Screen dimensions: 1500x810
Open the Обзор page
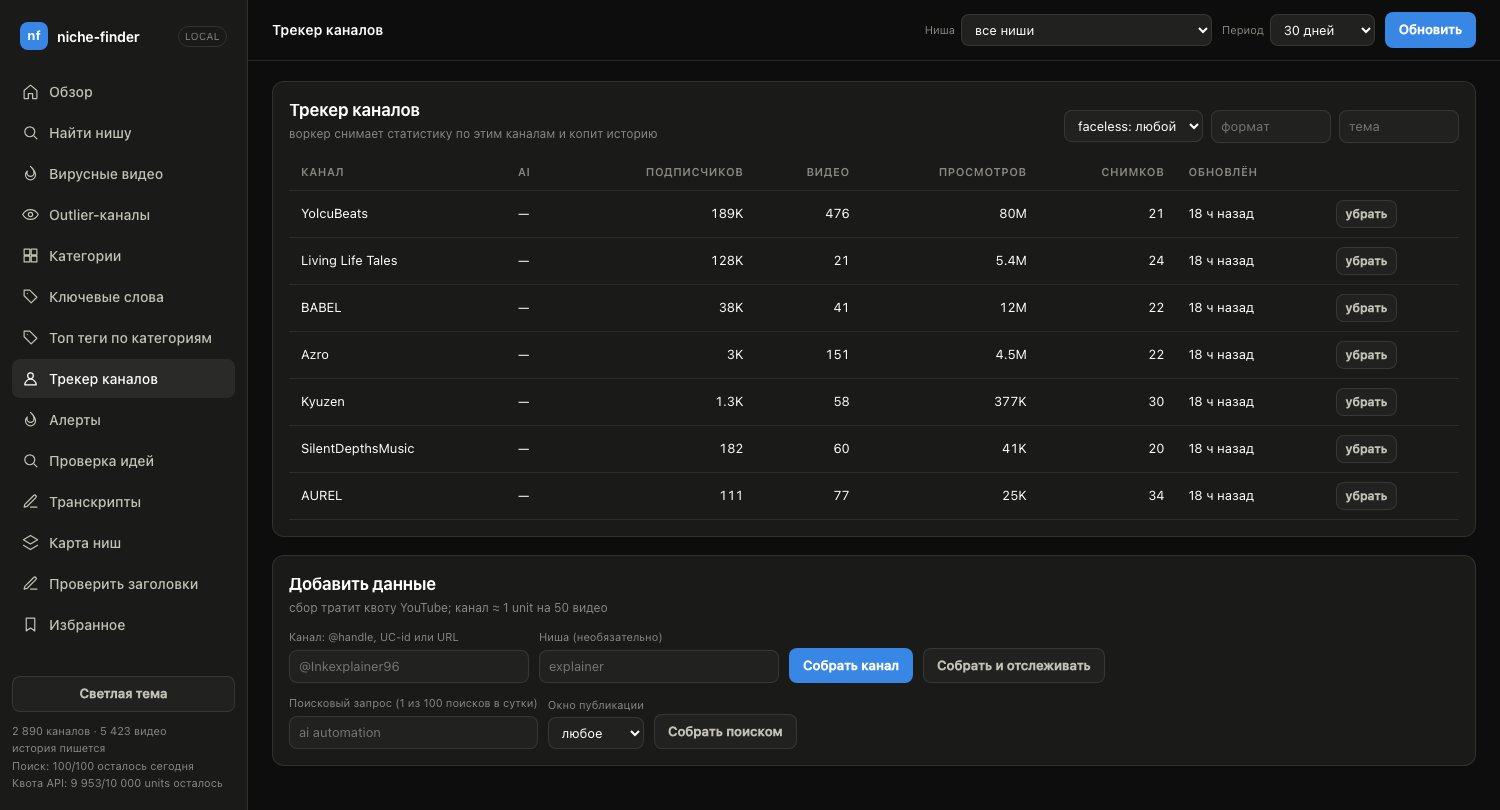tap(123, 92)
